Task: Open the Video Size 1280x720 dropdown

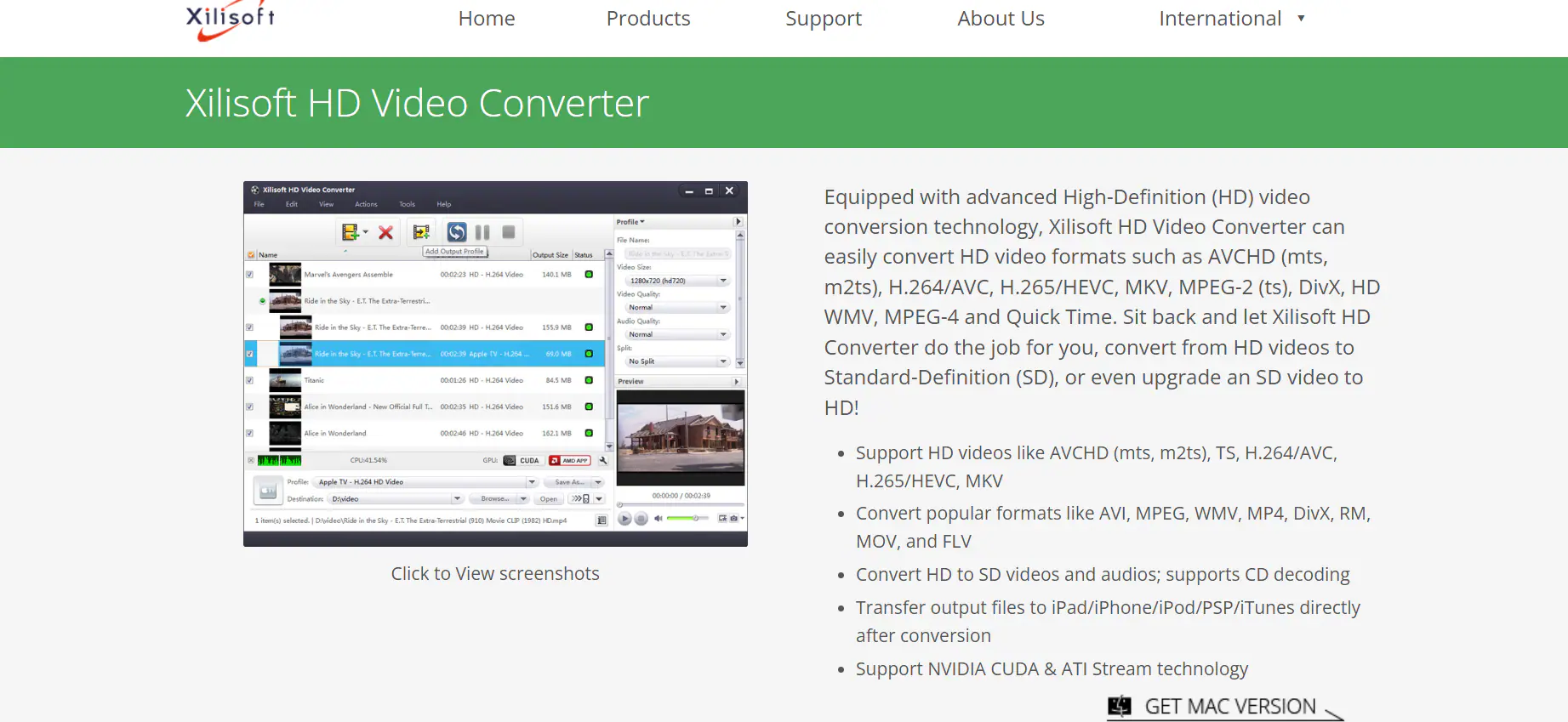Action: click(x=677, y=281)
